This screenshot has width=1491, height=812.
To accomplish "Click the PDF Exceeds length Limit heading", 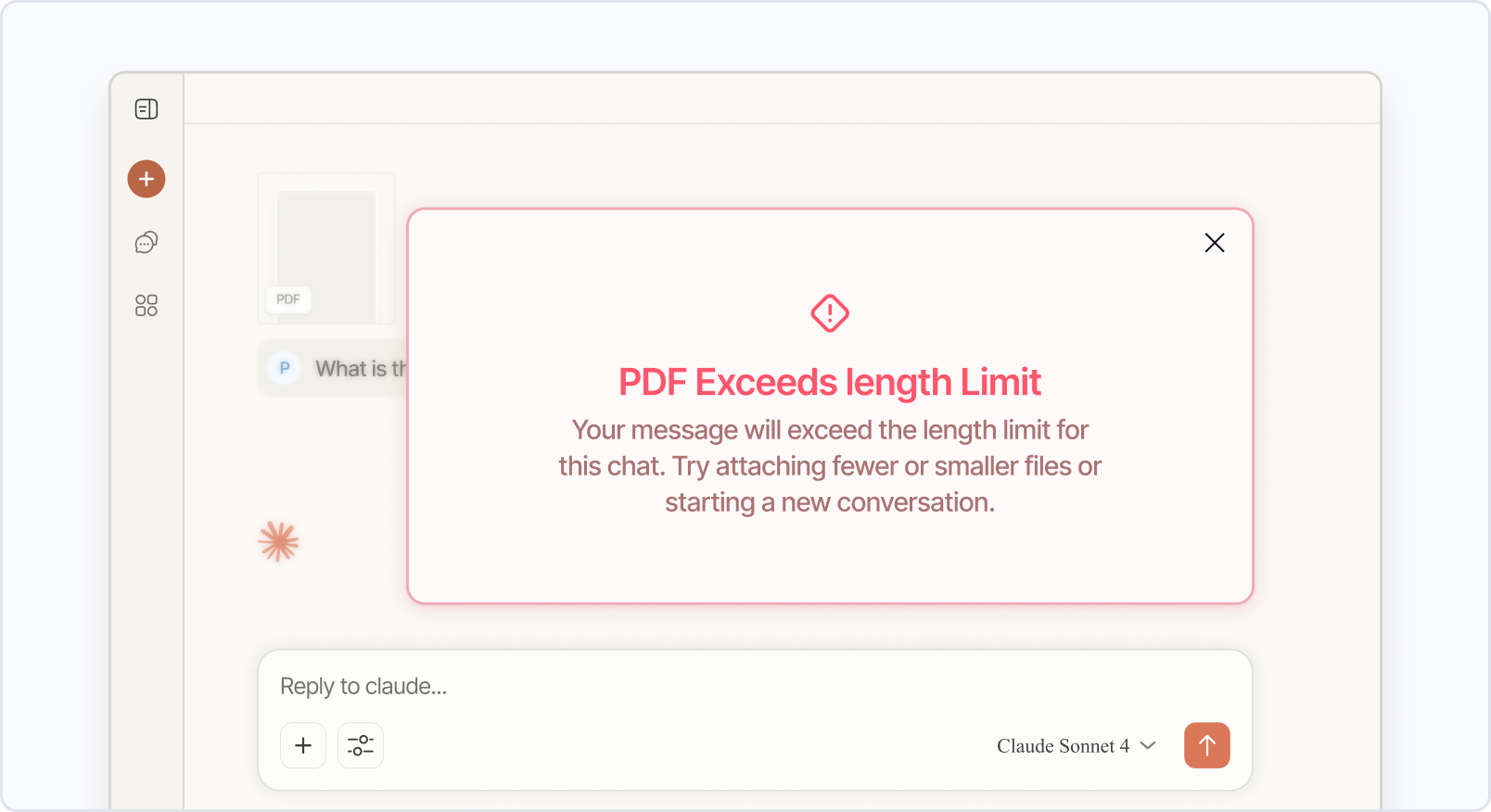I will click(830, 382).
